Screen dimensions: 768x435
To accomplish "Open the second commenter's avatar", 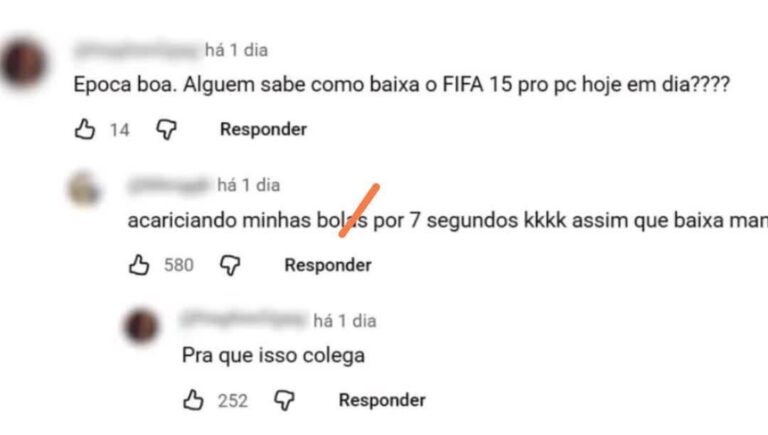I will tap(84, 188).
